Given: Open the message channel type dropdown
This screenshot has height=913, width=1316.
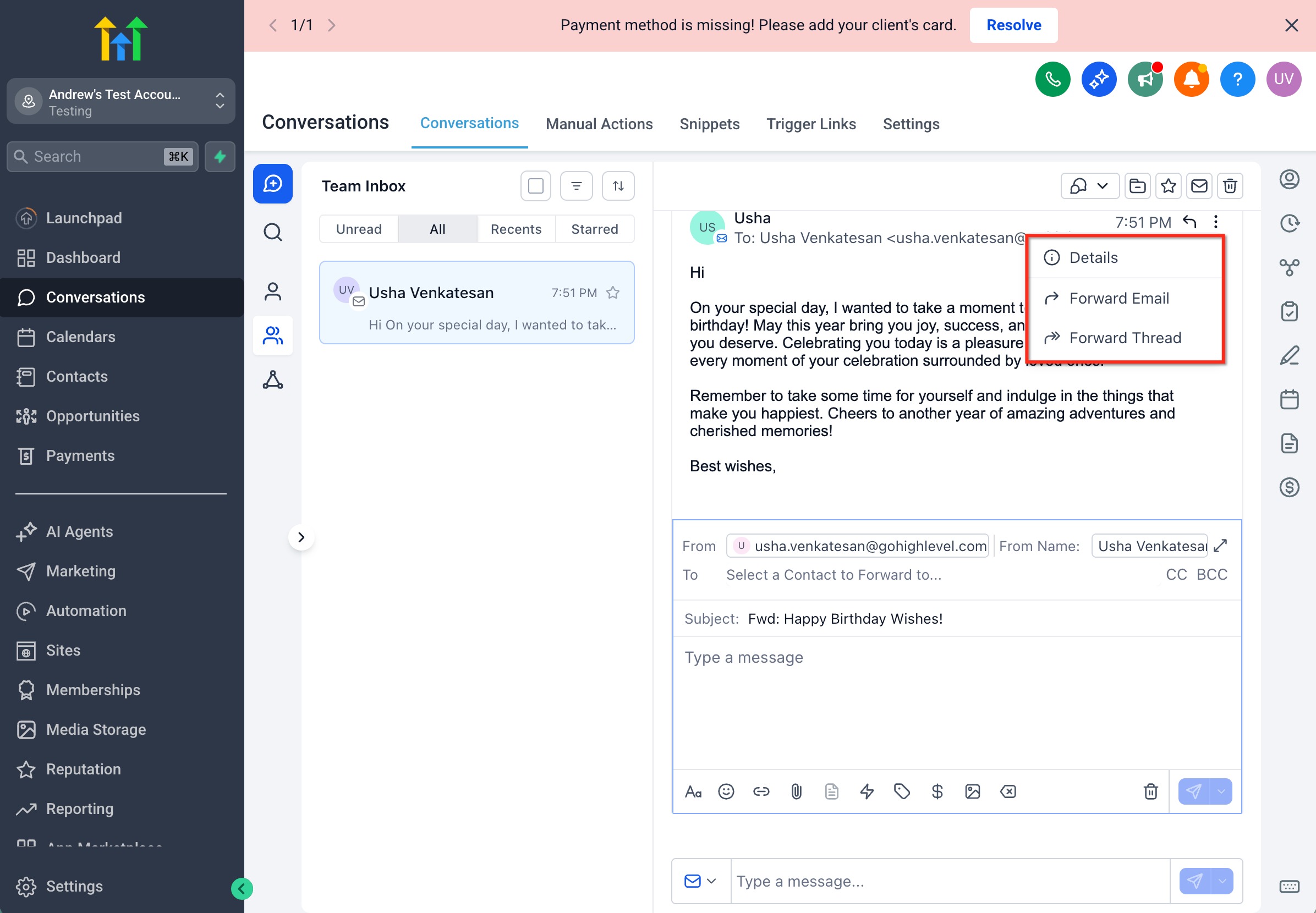Looking at the screenshot, I should coord(700,881).
